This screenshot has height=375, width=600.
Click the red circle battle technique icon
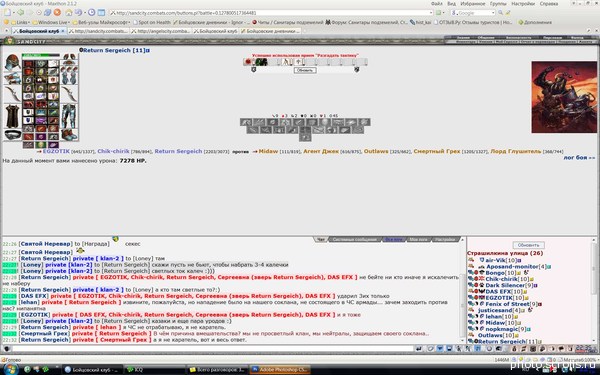pos(248,62)
